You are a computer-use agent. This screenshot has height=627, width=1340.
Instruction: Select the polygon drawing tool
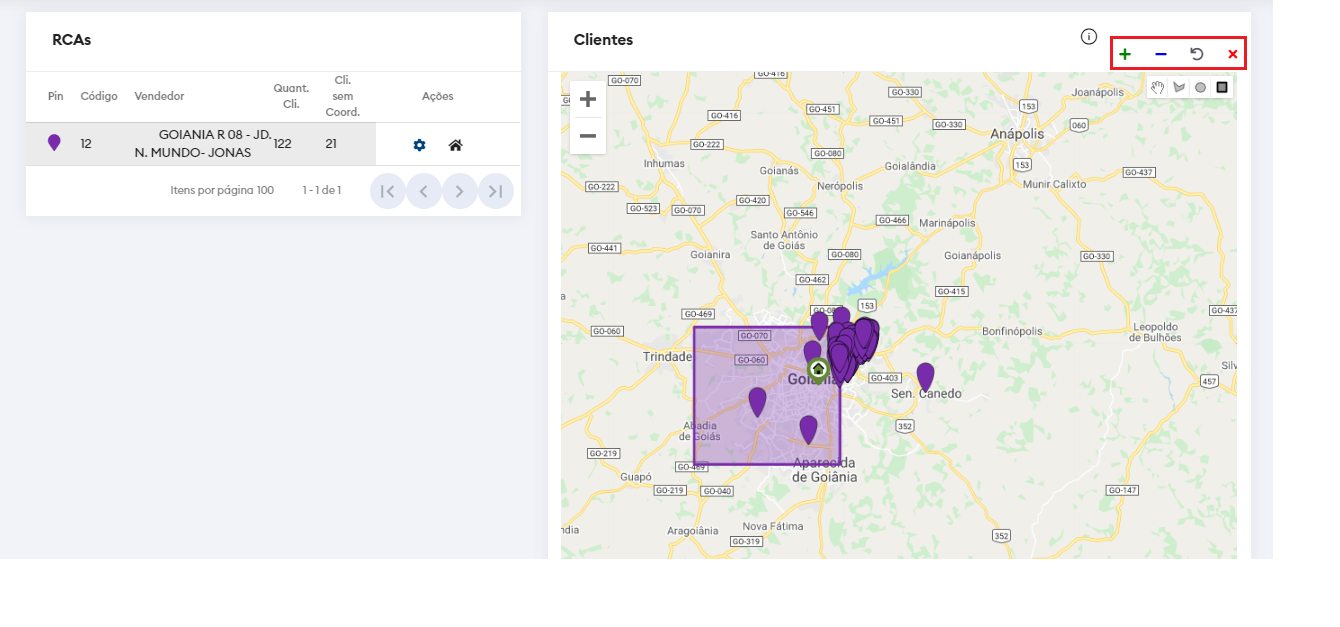pyautogui.click(x=1179, y=87)
